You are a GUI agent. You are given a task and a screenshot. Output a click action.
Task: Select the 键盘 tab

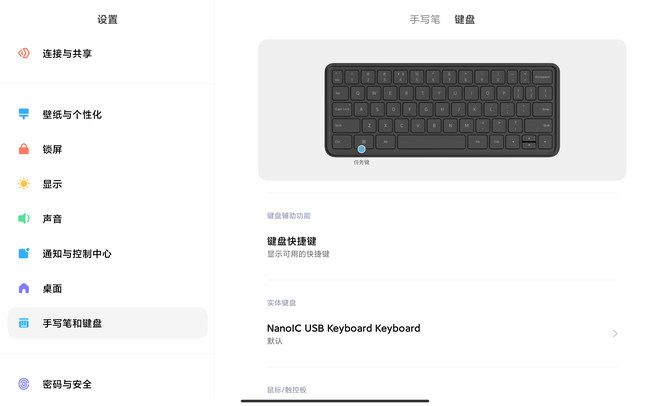point(464,19)
